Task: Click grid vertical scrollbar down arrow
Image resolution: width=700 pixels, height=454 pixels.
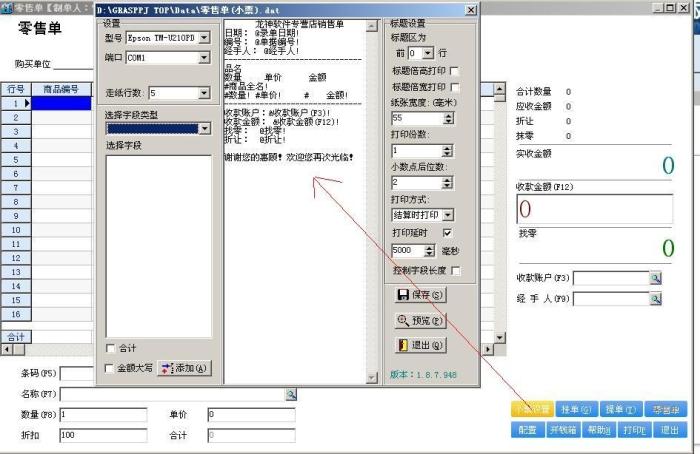Action: [500, 338]
